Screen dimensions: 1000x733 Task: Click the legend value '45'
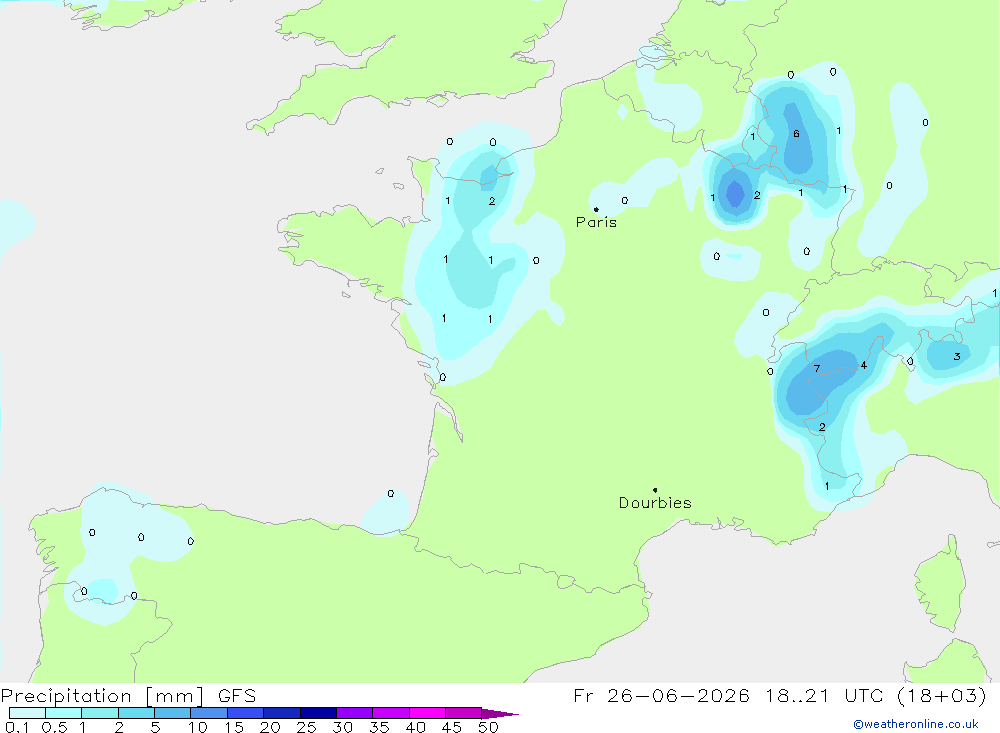(452, 727)
